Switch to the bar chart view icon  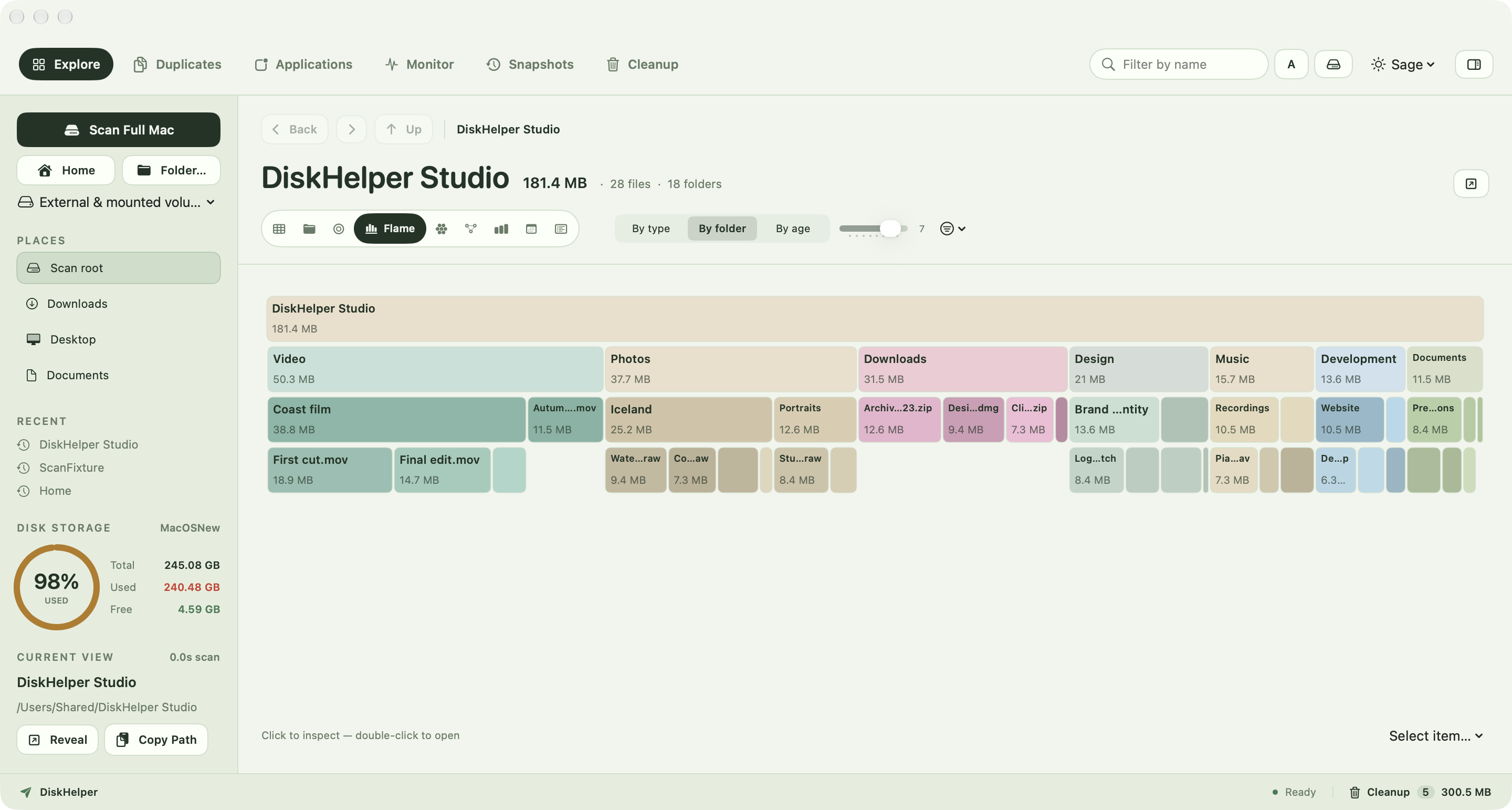coord(501,229)
